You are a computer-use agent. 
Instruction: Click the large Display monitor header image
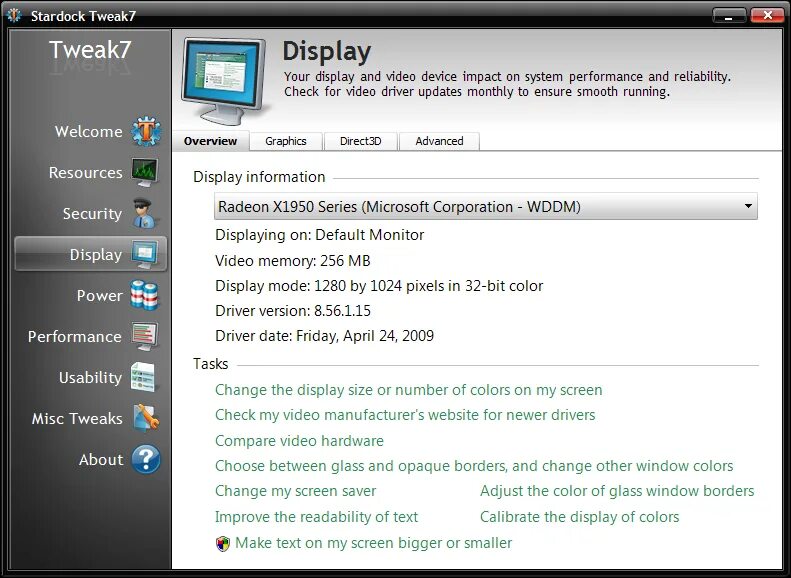[x=224, y=81]
